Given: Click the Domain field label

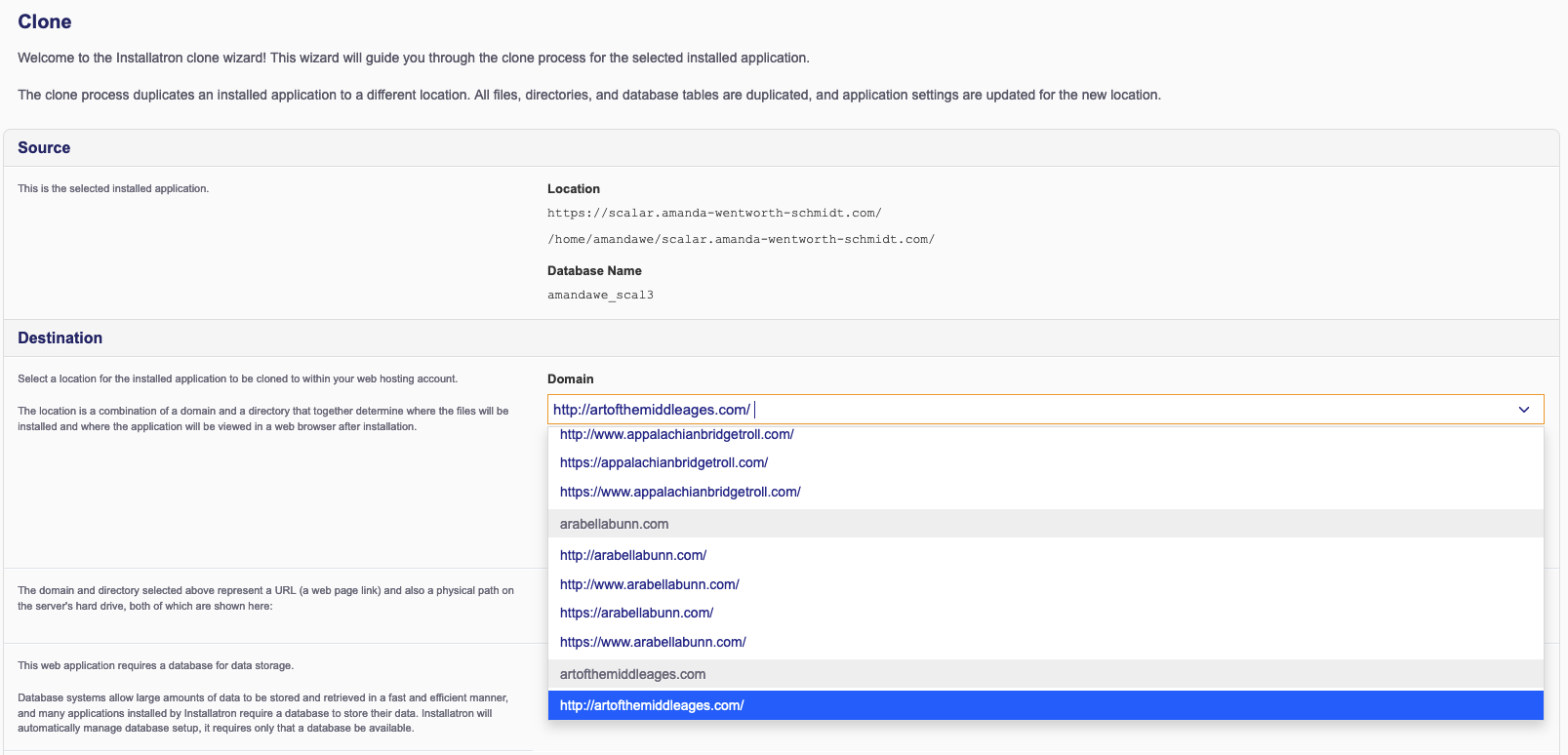Looking at the screenshot, I should pos(570,378).
